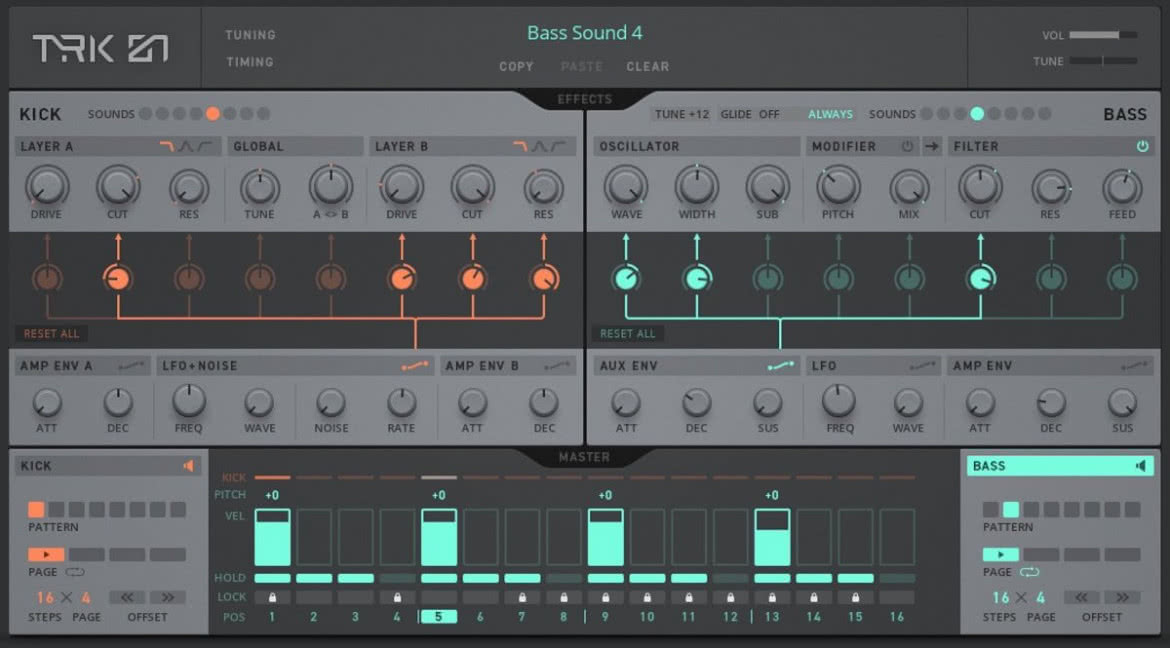Click Amp Env B modulation icon

(x=557, y=366)
